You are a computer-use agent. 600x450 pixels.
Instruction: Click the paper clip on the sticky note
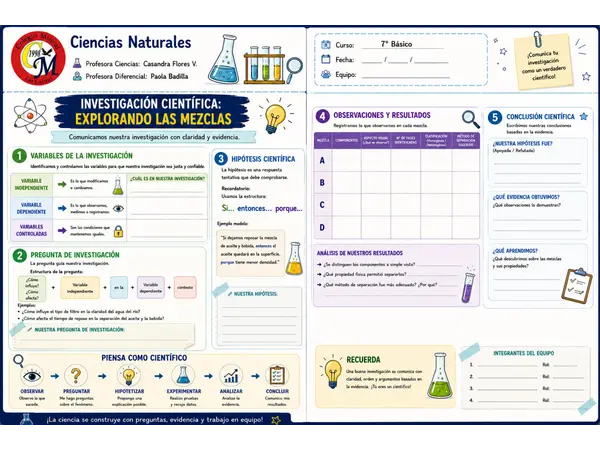538,39
